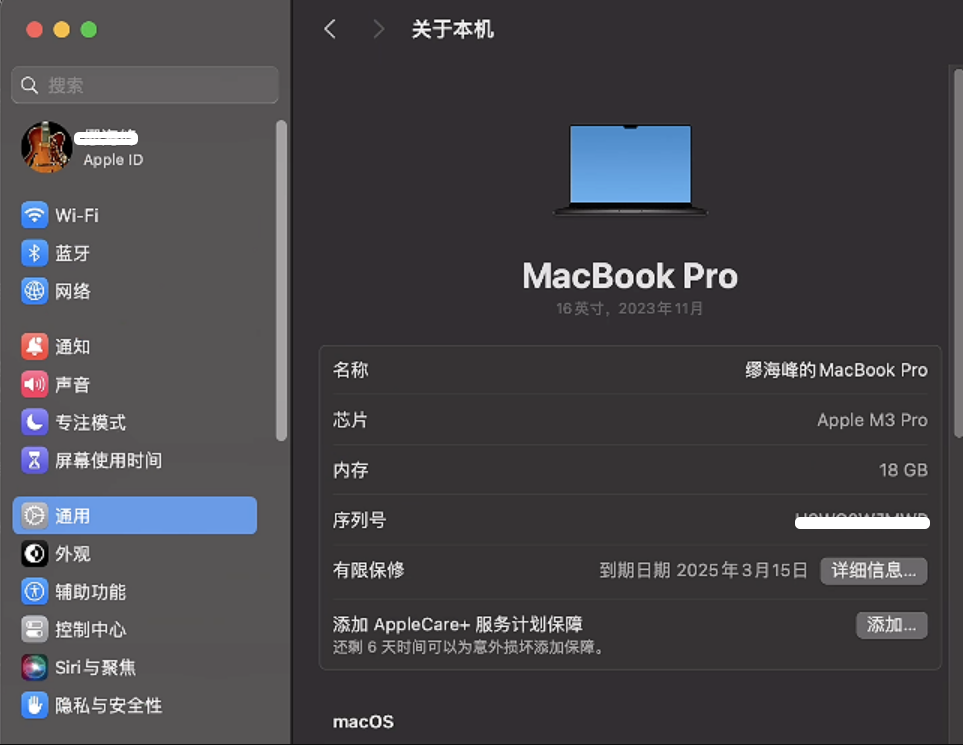The height and width of the screenshot is (745, 963).
Task: Click the Privacy hand icon
Action: click(x=34, y=705)
